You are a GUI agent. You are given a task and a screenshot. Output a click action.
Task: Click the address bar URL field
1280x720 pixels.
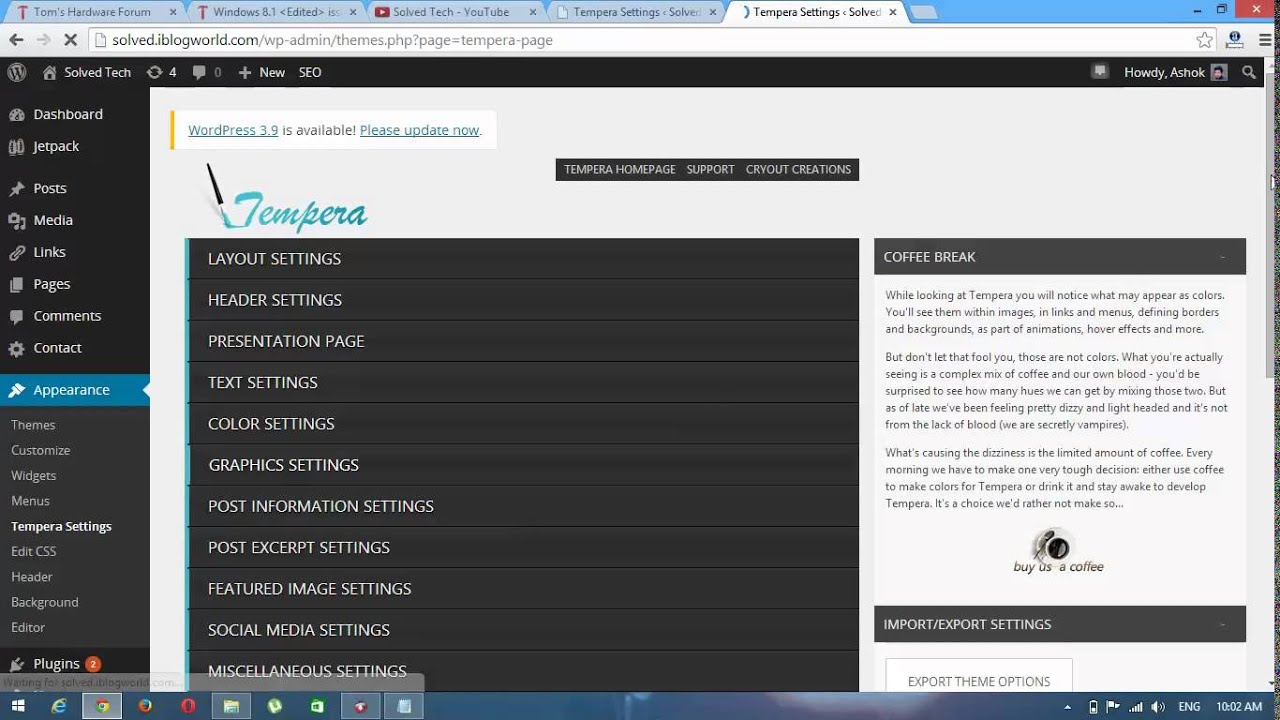[x=640, y=40]
